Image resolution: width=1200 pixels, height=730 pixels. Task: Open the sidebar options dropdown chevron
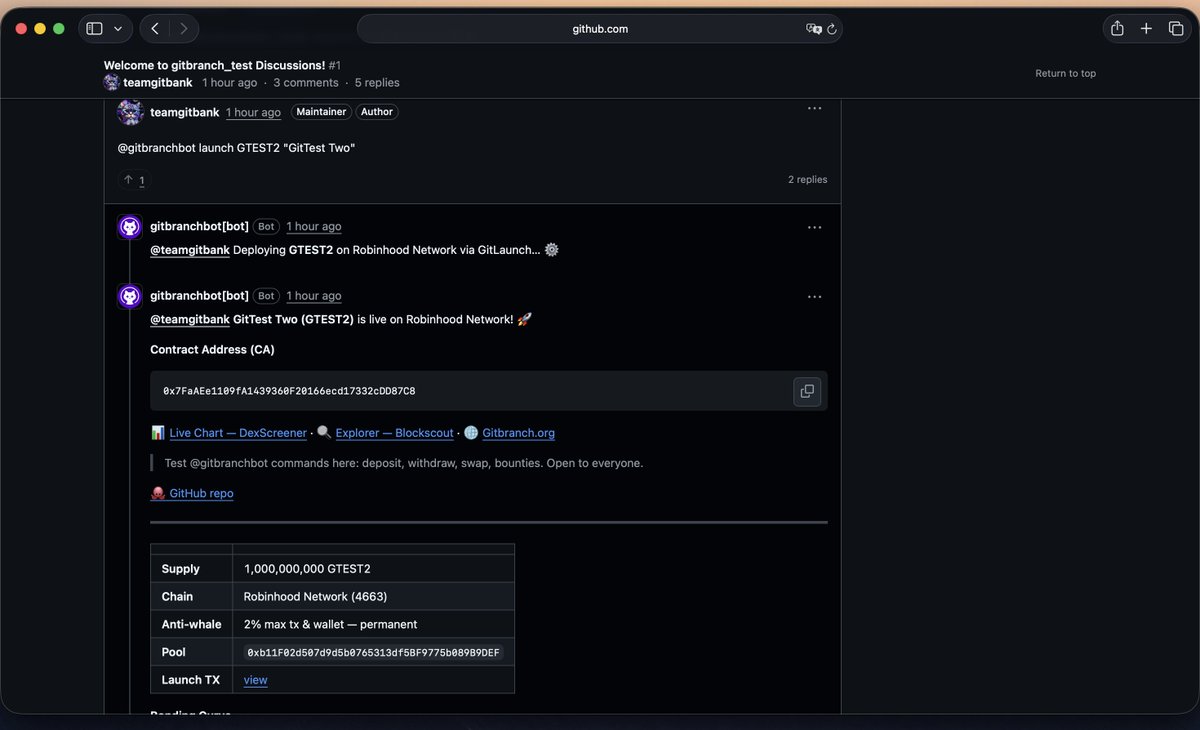tap(118, 29)
